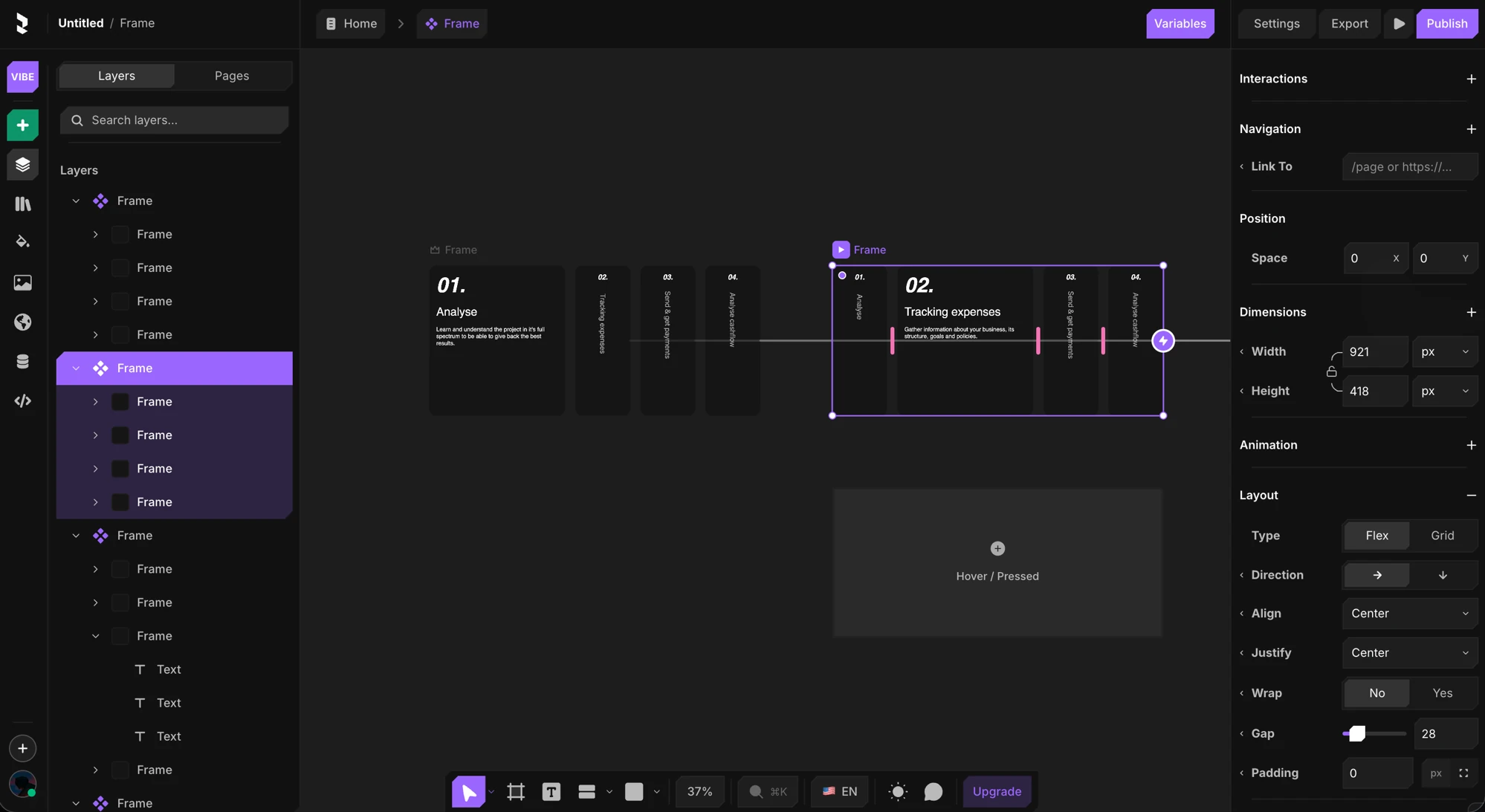Viewport: 1485px width, 812px height.
Task: Set layout type to Grid
Action: coord(1442,536)
